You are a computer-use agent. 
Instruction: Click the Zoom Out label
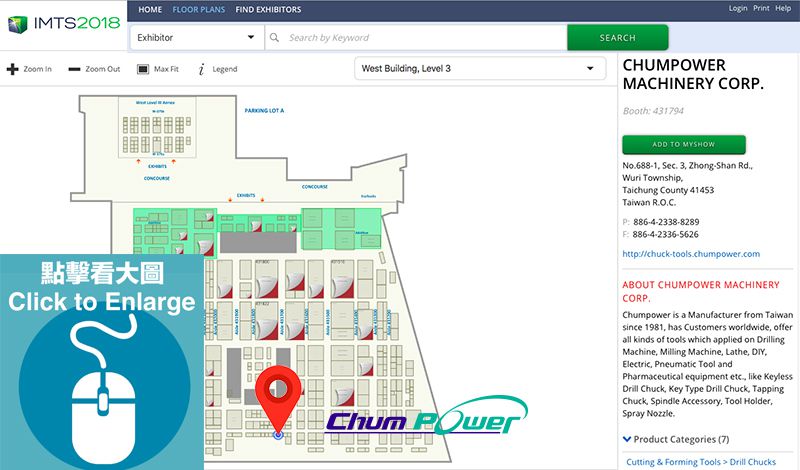tap(103, 69)
